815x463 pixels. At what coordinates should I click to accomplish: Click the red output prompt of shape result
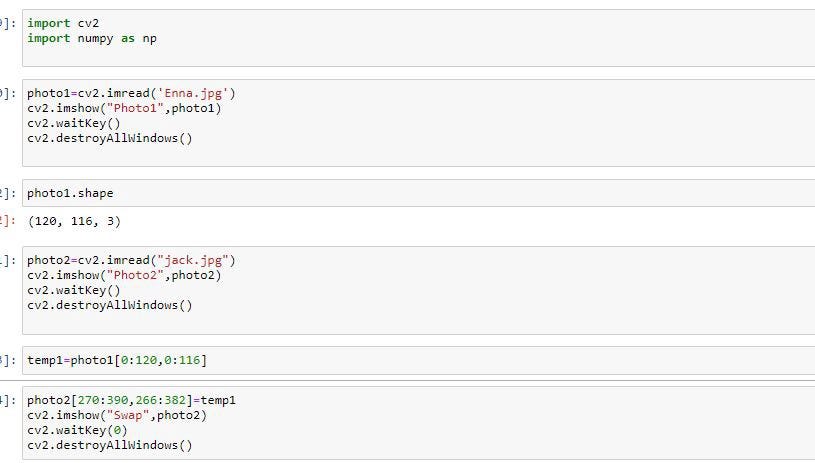(8, 220)
